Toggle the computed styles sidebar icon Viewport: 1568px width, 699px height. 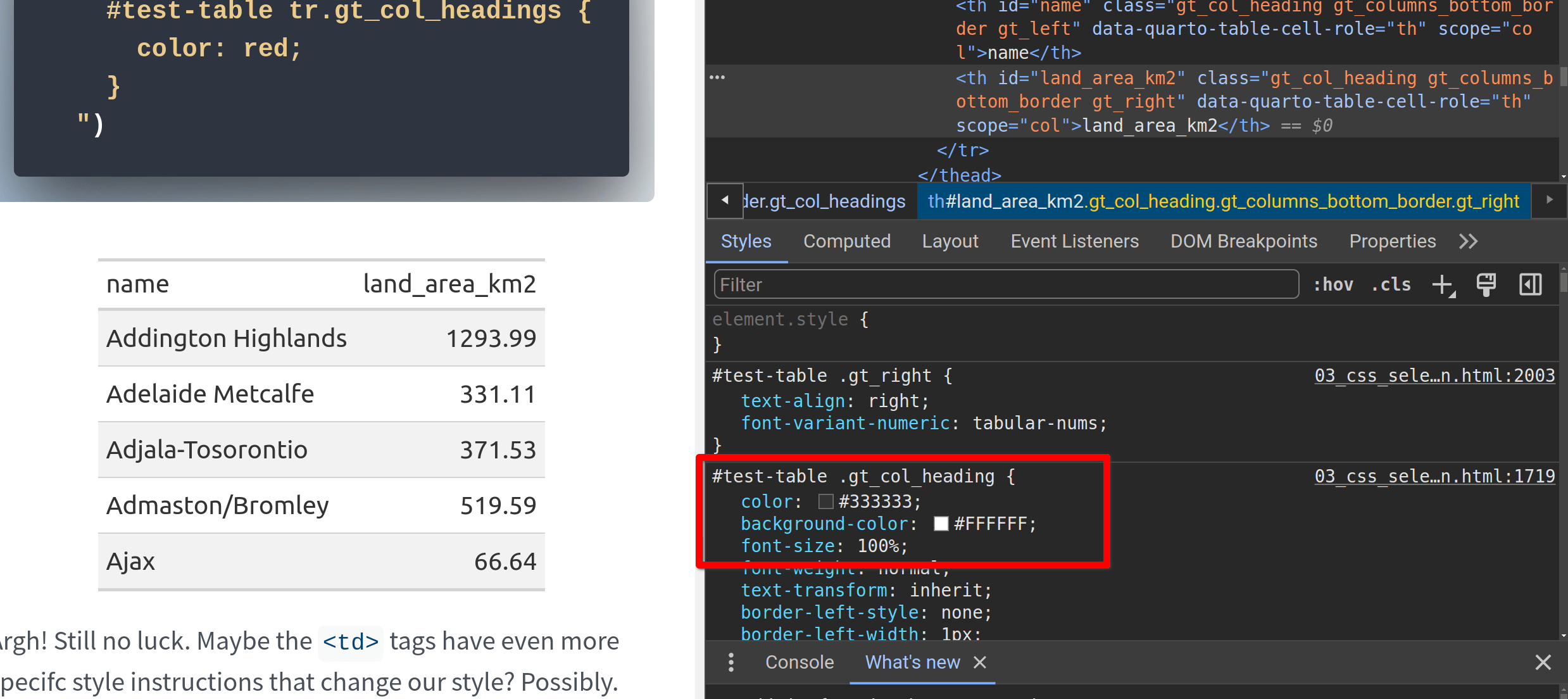[1530, 285]
